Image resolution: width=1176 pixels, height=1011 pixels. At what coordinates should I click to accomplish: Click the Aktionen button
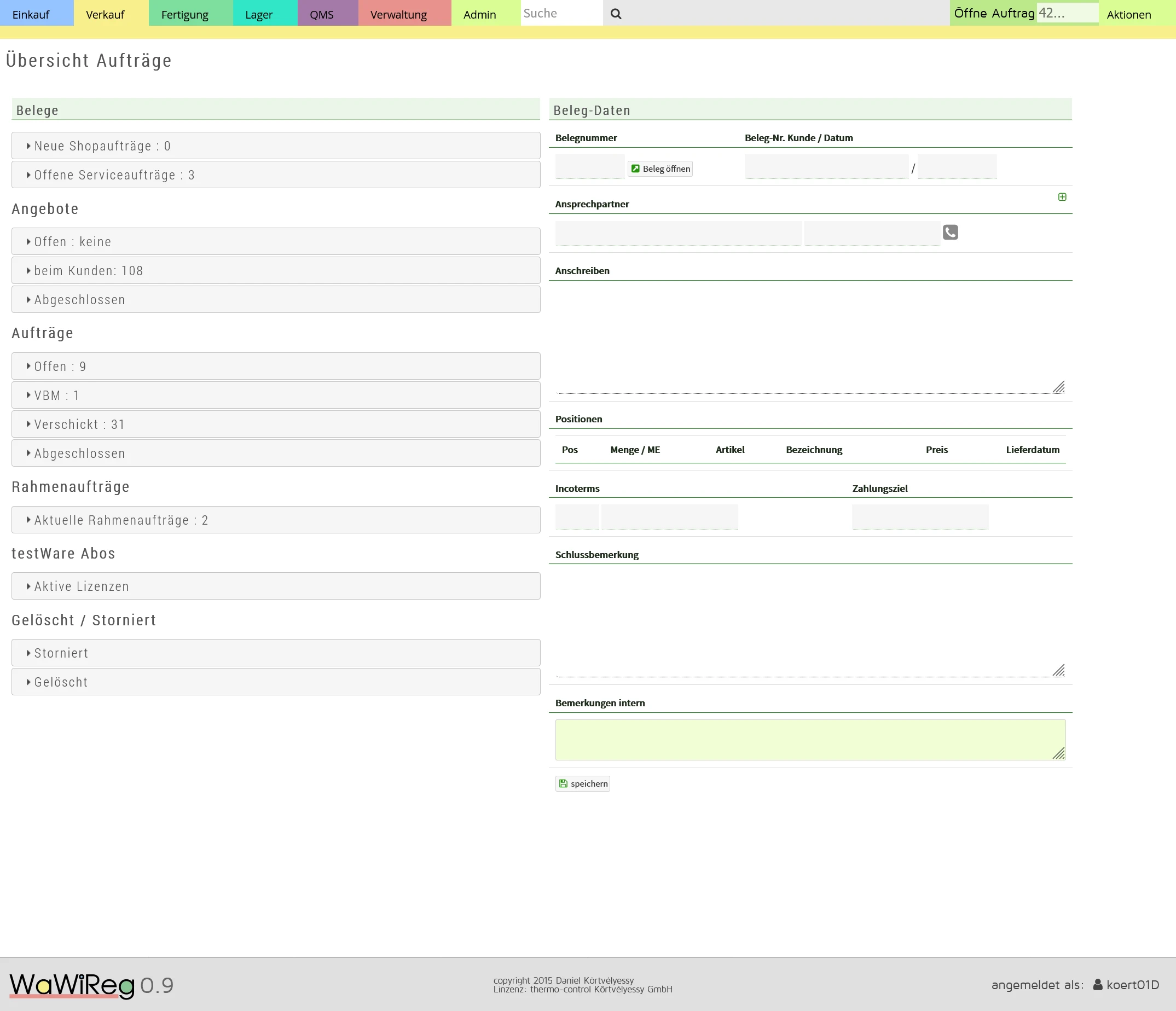1128,14
